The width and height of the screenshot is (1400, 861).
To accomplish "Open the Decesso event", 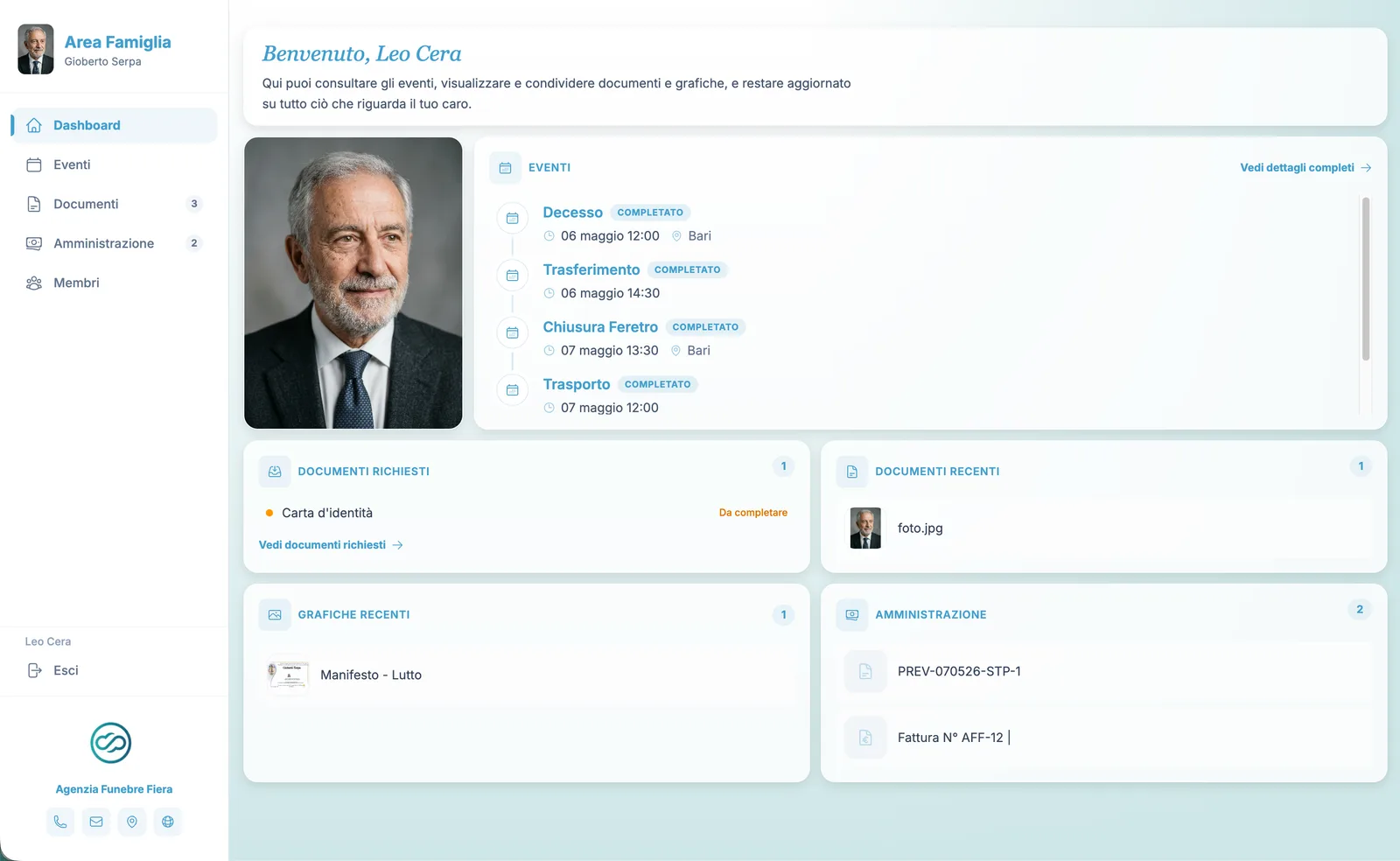I will 572,213.
